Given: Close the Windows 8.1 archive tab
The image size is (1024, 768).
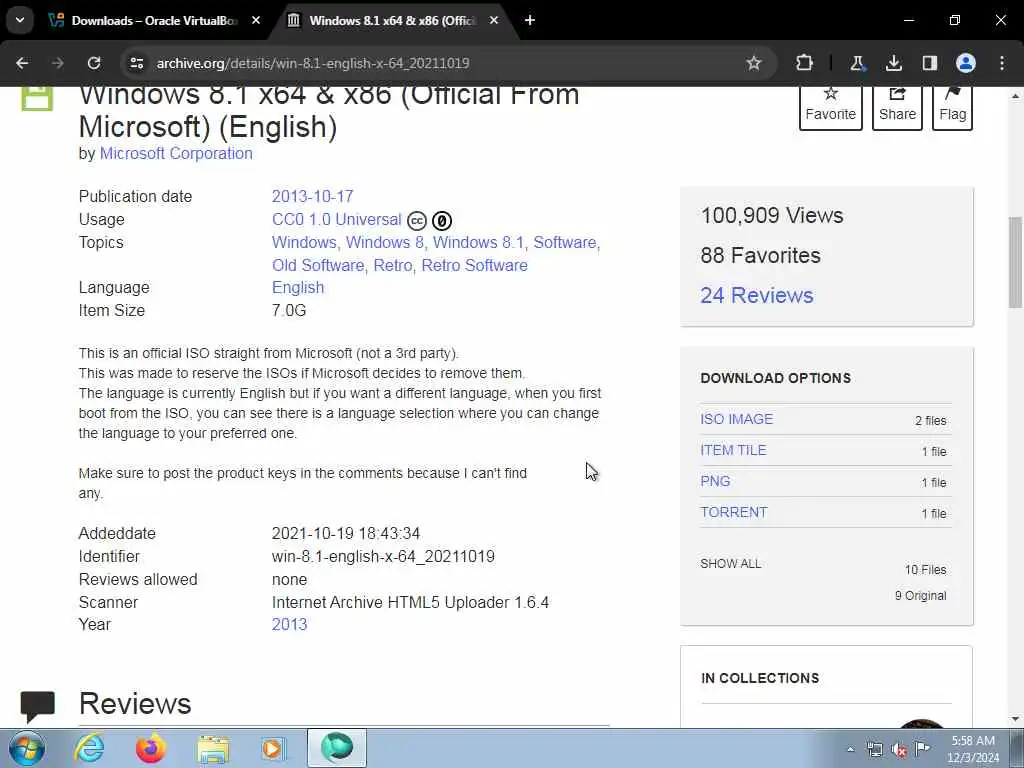Looking at the screenshot, I should pos(494,20).
